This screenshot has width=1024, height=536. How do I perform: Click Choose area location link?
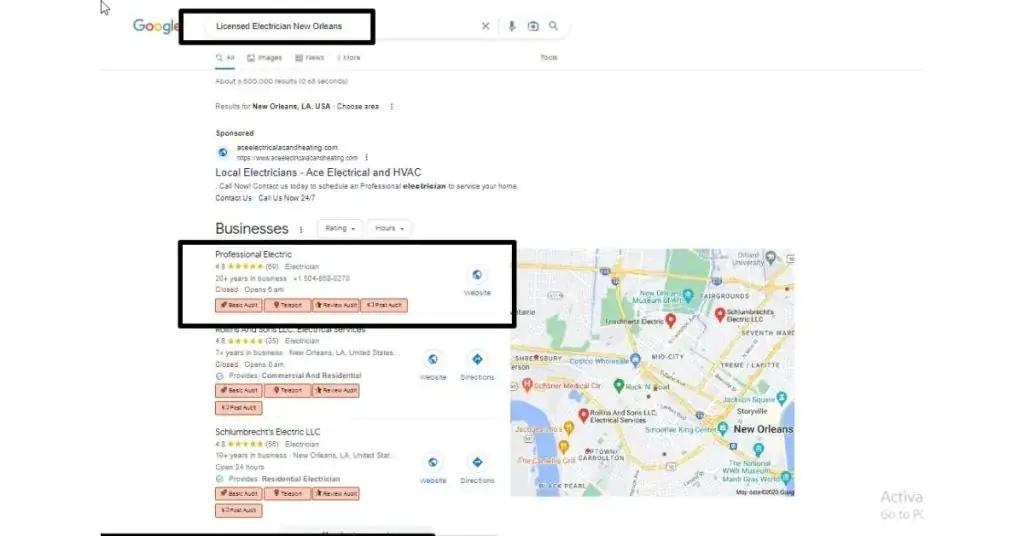pyautogui.click(x=358, y=106)
